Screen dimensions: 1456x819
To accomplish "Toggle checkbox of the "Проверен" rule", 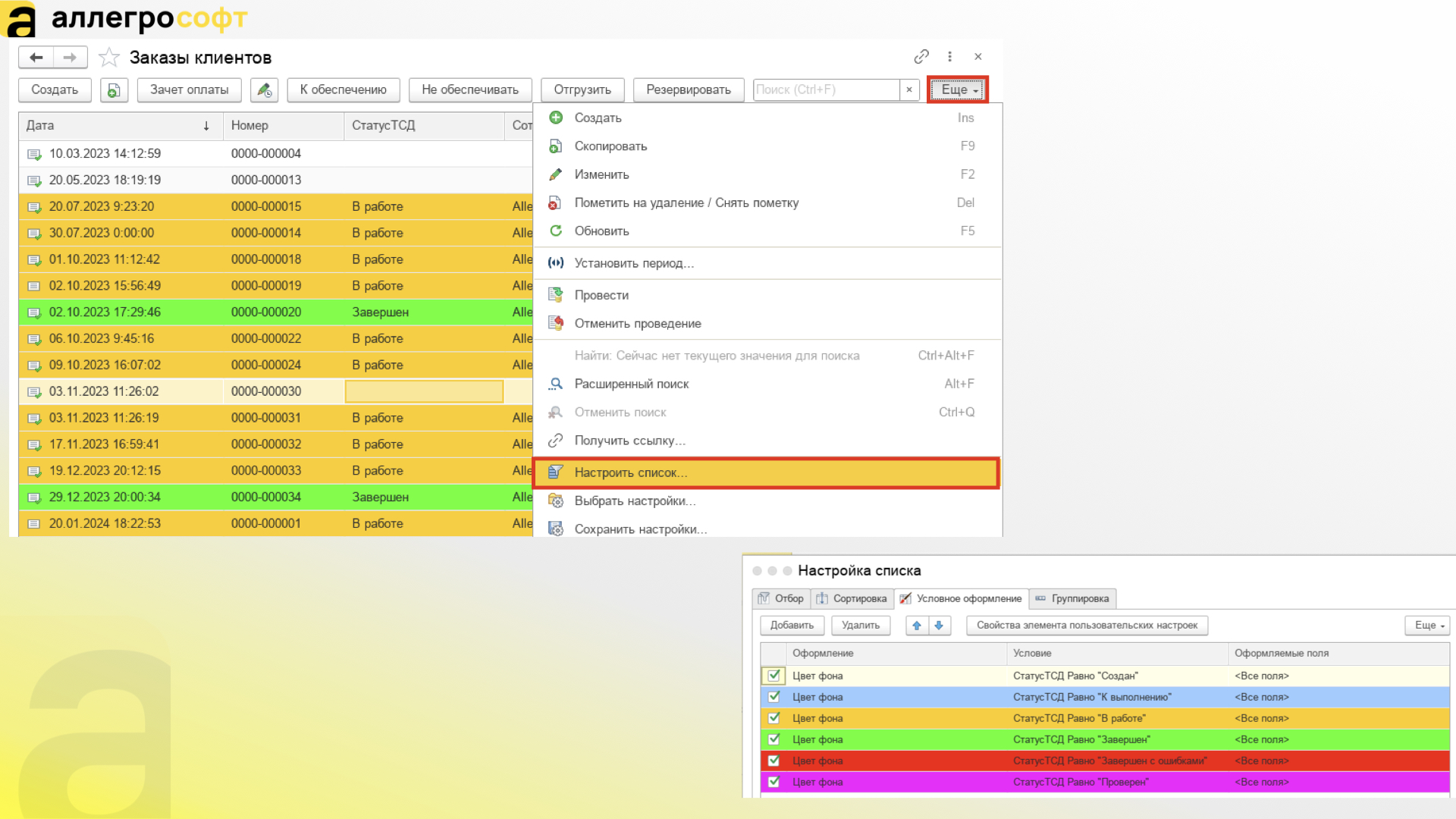I will [x=773, y=781].
